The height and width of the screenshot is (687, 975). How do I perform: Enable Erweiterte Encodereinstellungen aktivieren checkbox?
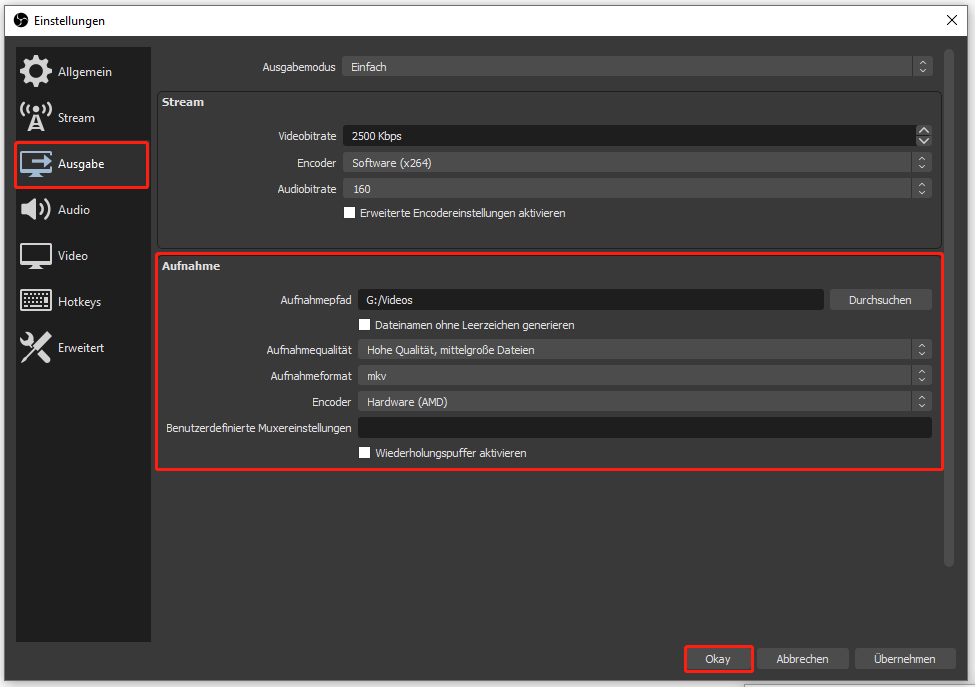click(x=349, y=213)
